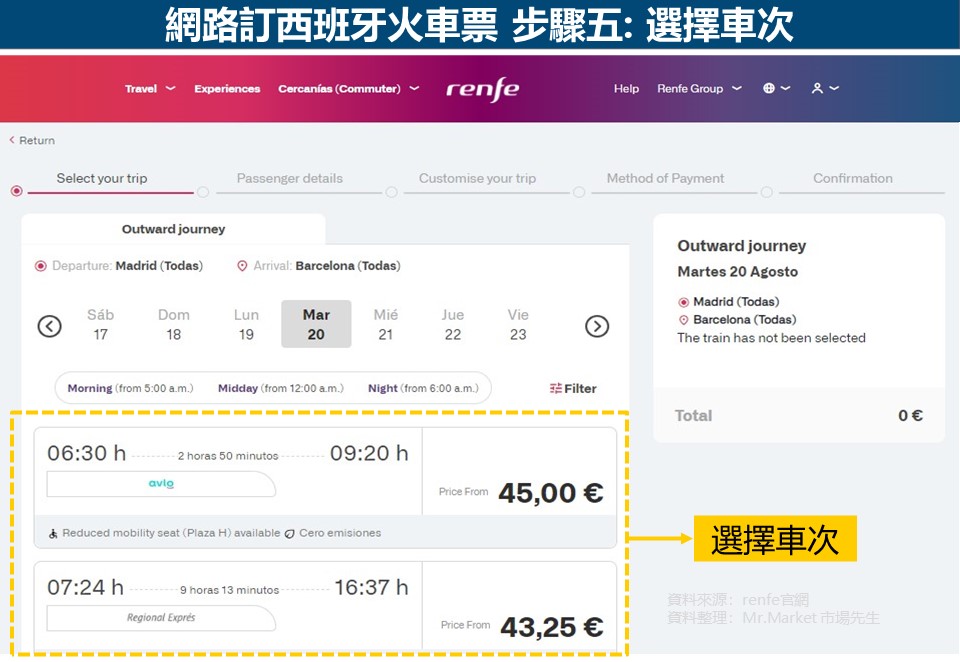960x662 pixels.
Task: Expand the Travel dropdown menu
Action: [x=149, y=89]
